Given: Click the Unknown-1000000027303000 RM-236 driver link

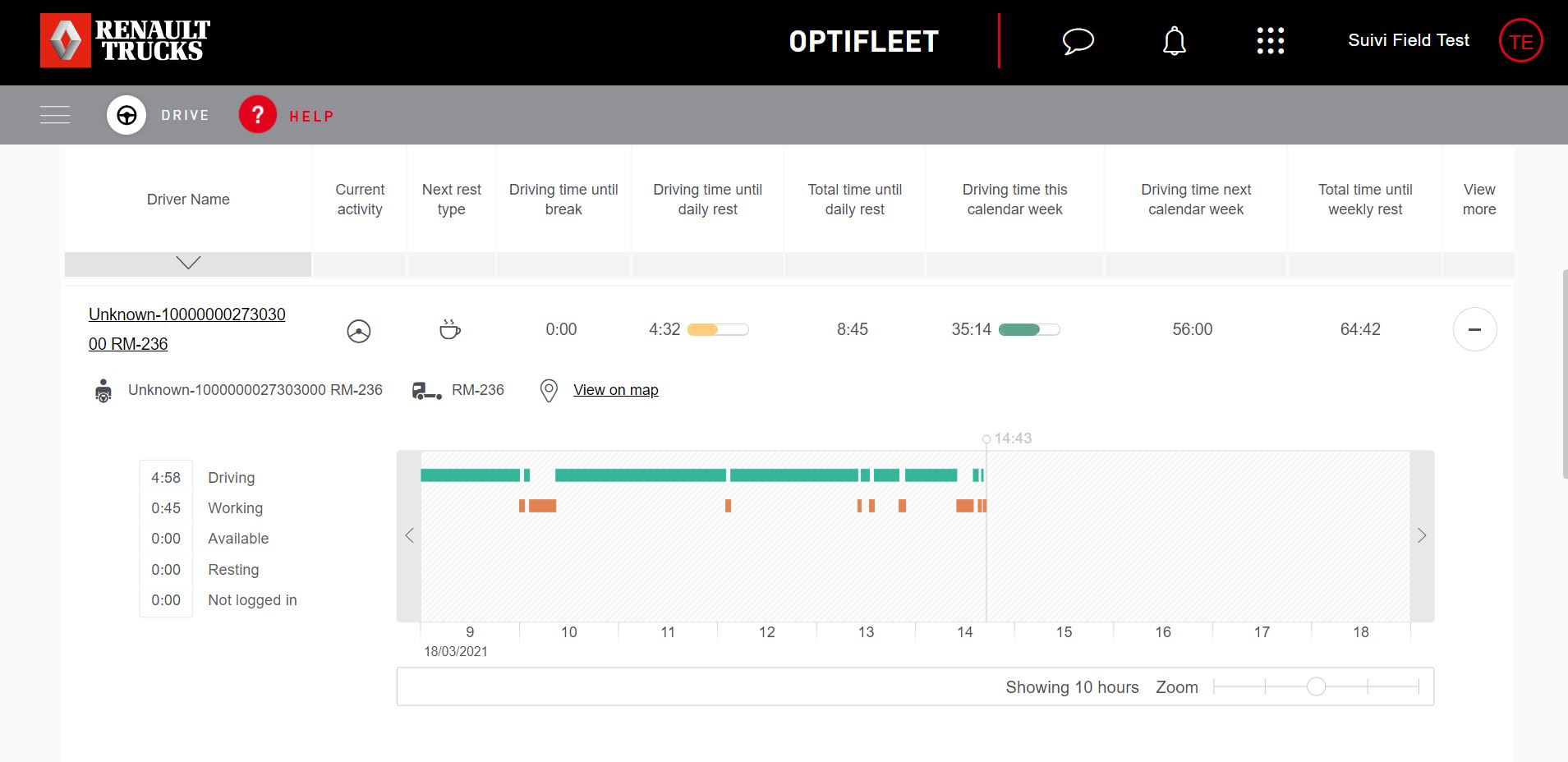Looking at the screenshot, I should click(186, 328).
